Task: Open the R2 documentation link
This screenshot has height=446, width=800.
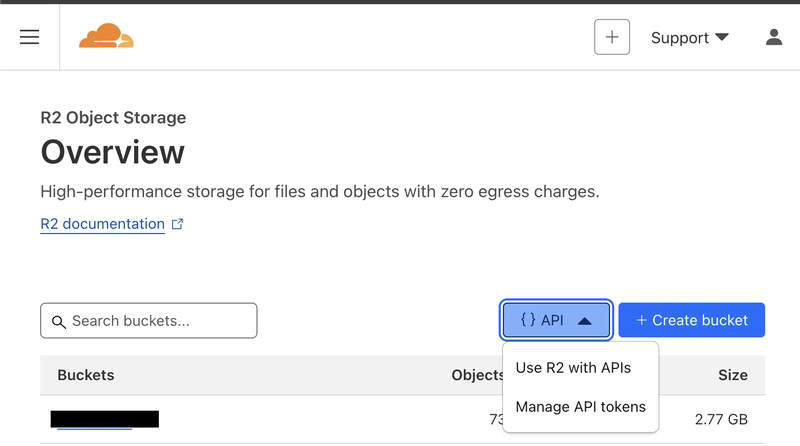Action: 102,224
